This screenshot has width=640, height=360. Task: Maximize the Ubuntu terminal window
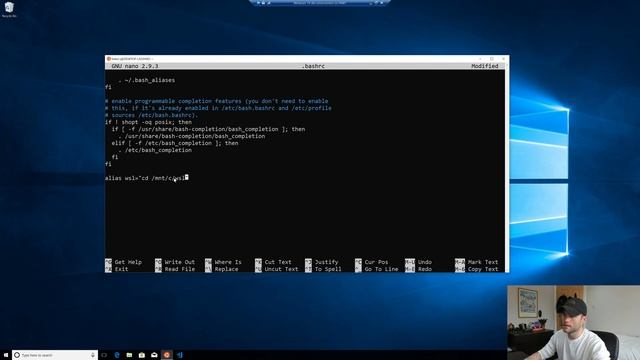[x=492, y=59]
